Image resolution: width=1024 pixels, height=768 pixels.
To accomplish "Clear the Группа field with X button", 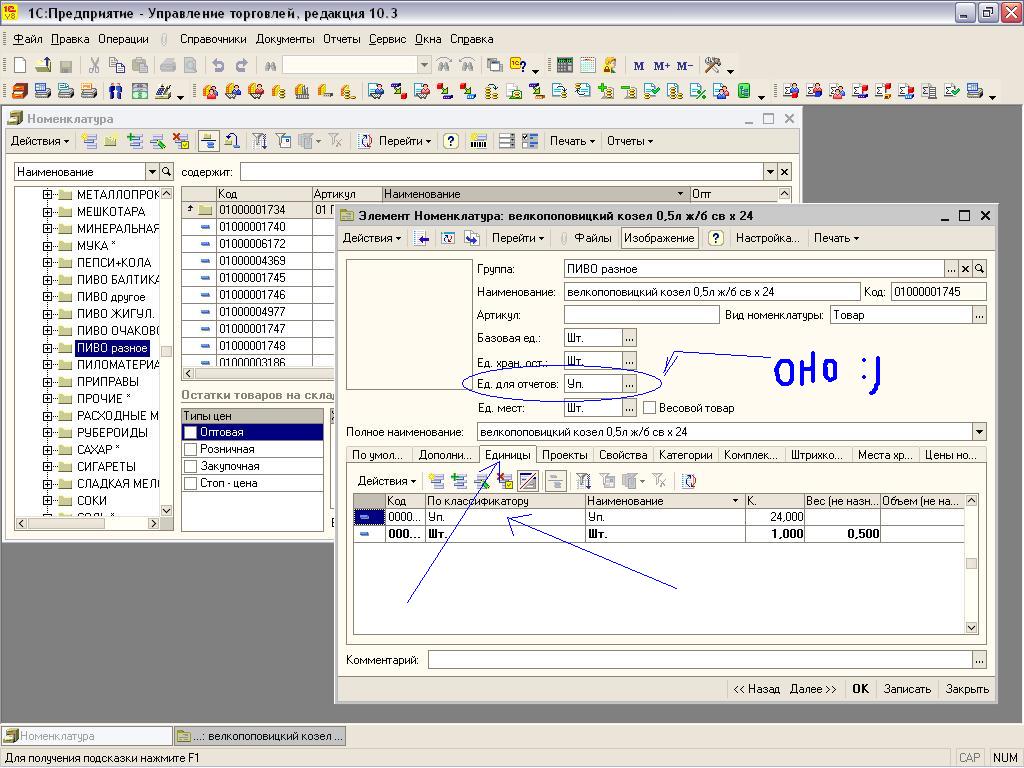I will coord(965,268).
